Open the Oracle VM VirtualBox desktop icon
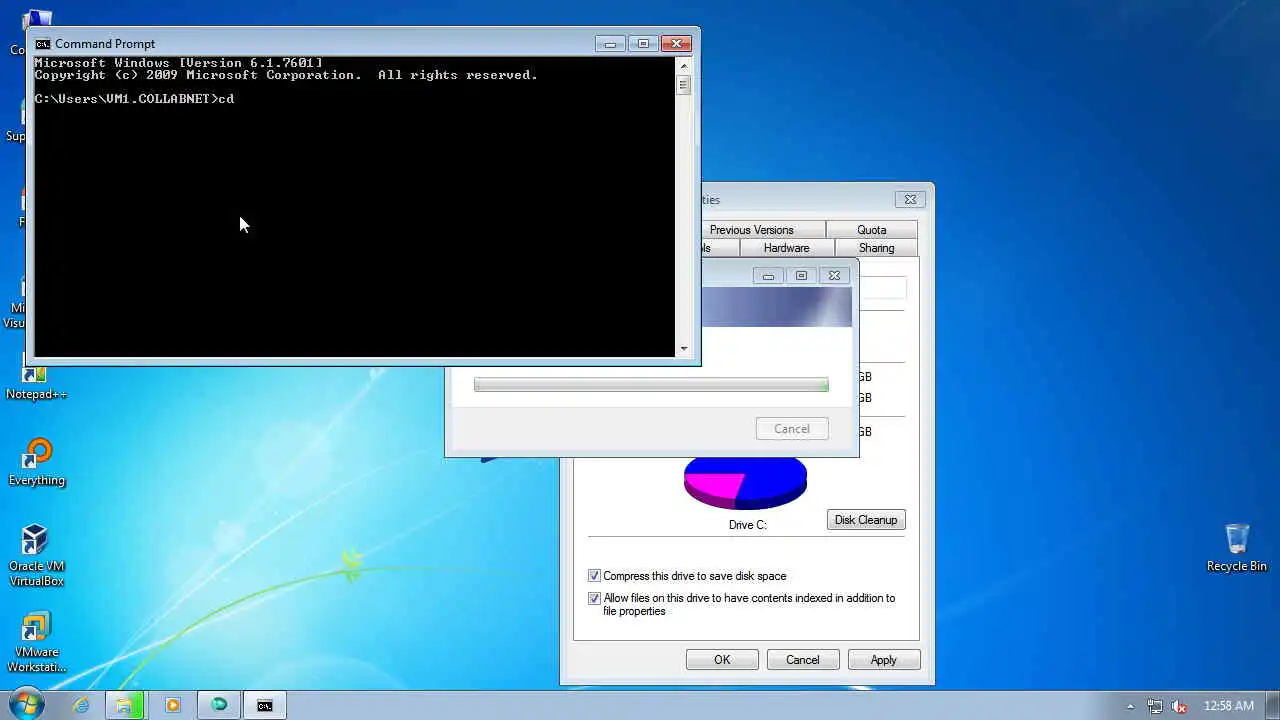Screen dimensions: 1280x720 pos(37,555)
